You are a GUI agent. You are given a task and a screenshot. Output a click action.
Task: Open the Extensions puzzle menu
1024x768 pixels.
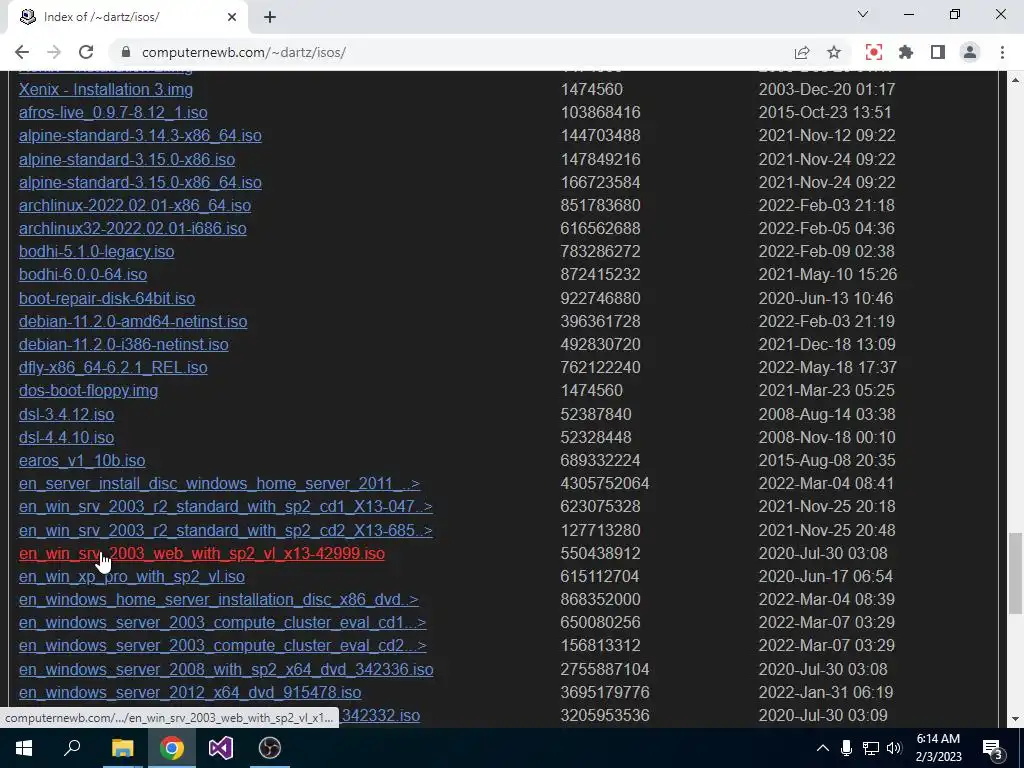(906, 52)
